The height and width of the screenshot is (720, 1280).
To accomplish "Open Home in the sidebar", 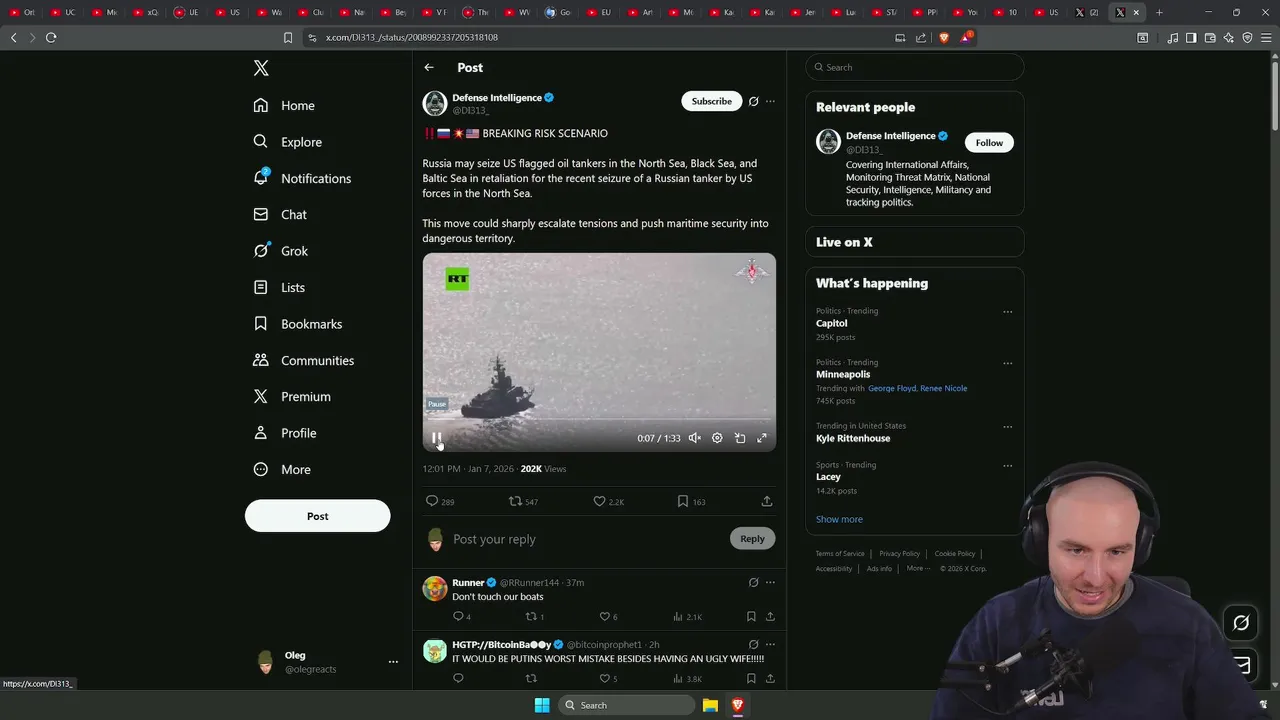I will pyautogui.click(x=285, y=105).
